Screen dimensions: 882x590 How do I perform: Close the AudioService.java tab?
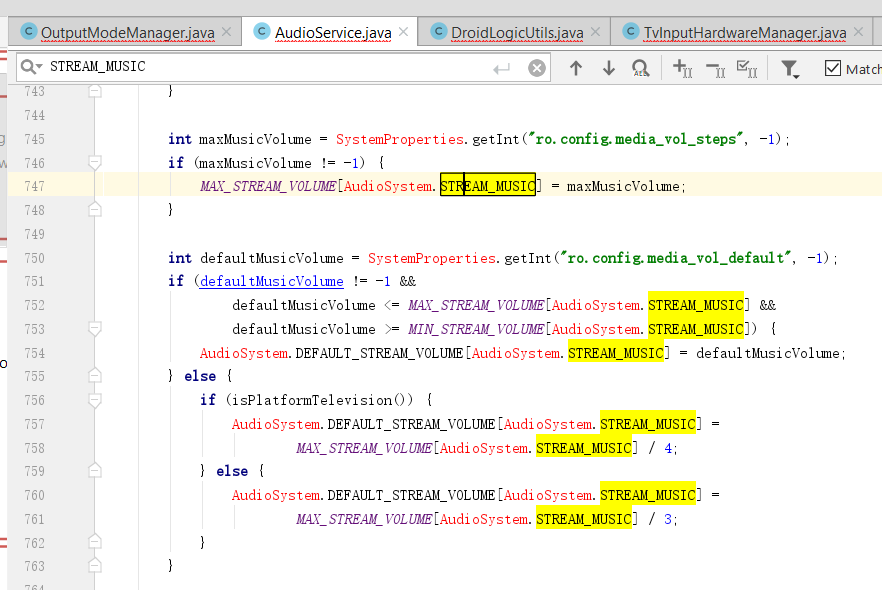[403, 32]
